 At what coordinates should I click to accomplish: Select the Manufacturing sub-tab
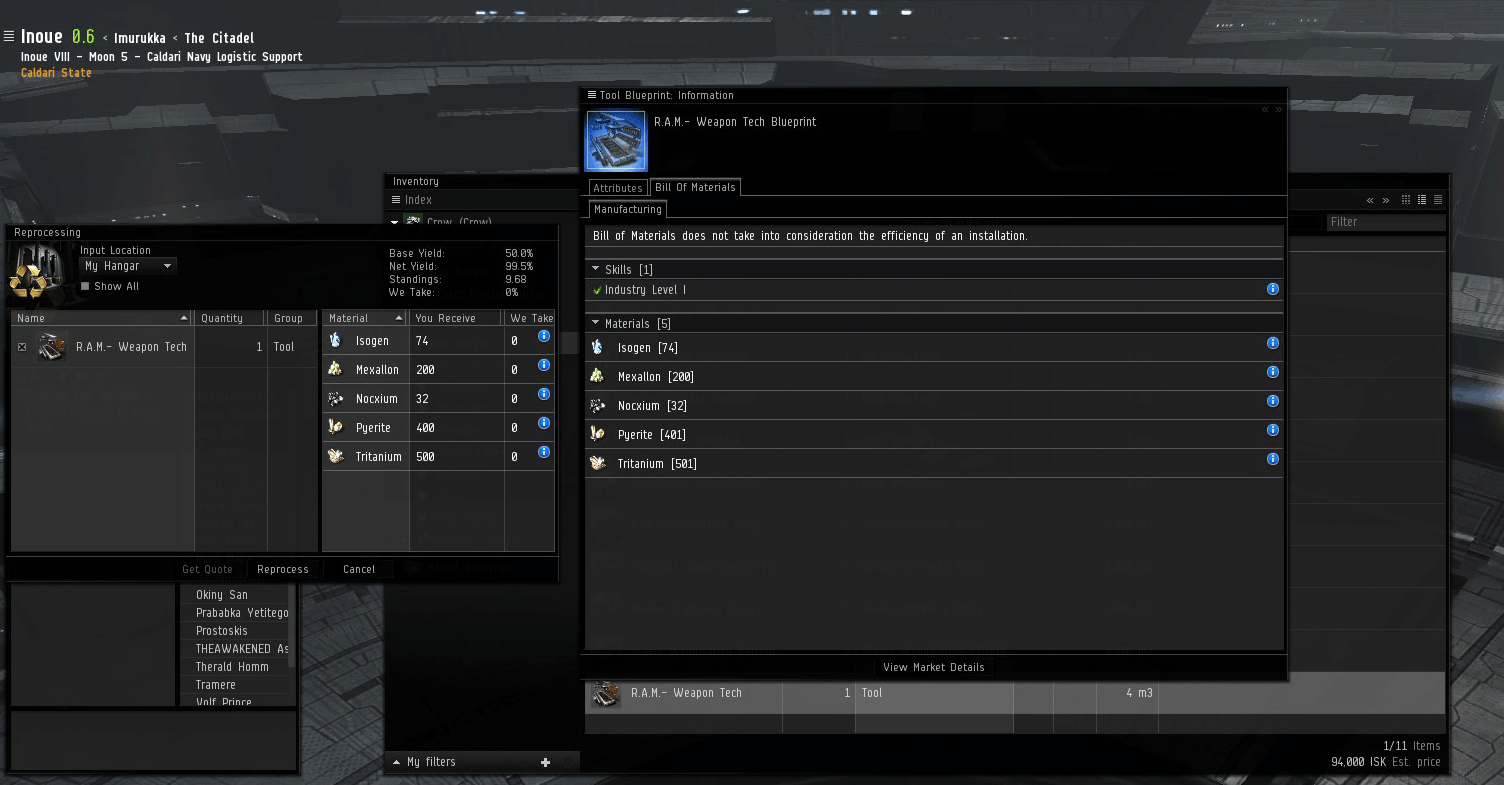[627, 209]
